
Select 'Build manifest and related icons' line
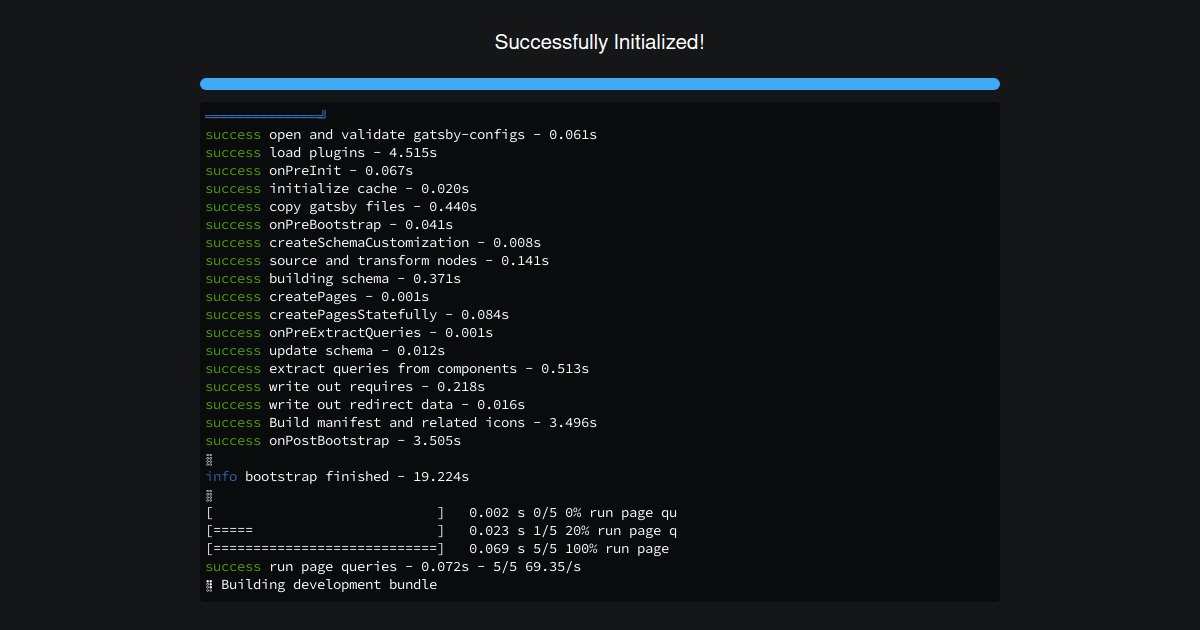[401, 422]
